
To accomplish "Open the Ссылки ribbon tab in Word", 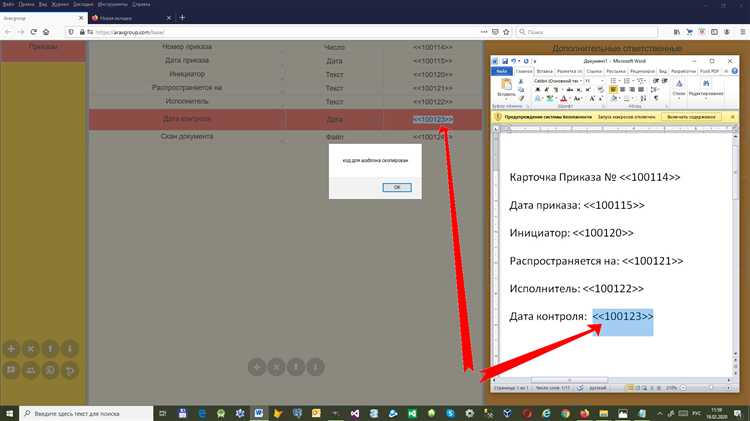I will point(594,71).
